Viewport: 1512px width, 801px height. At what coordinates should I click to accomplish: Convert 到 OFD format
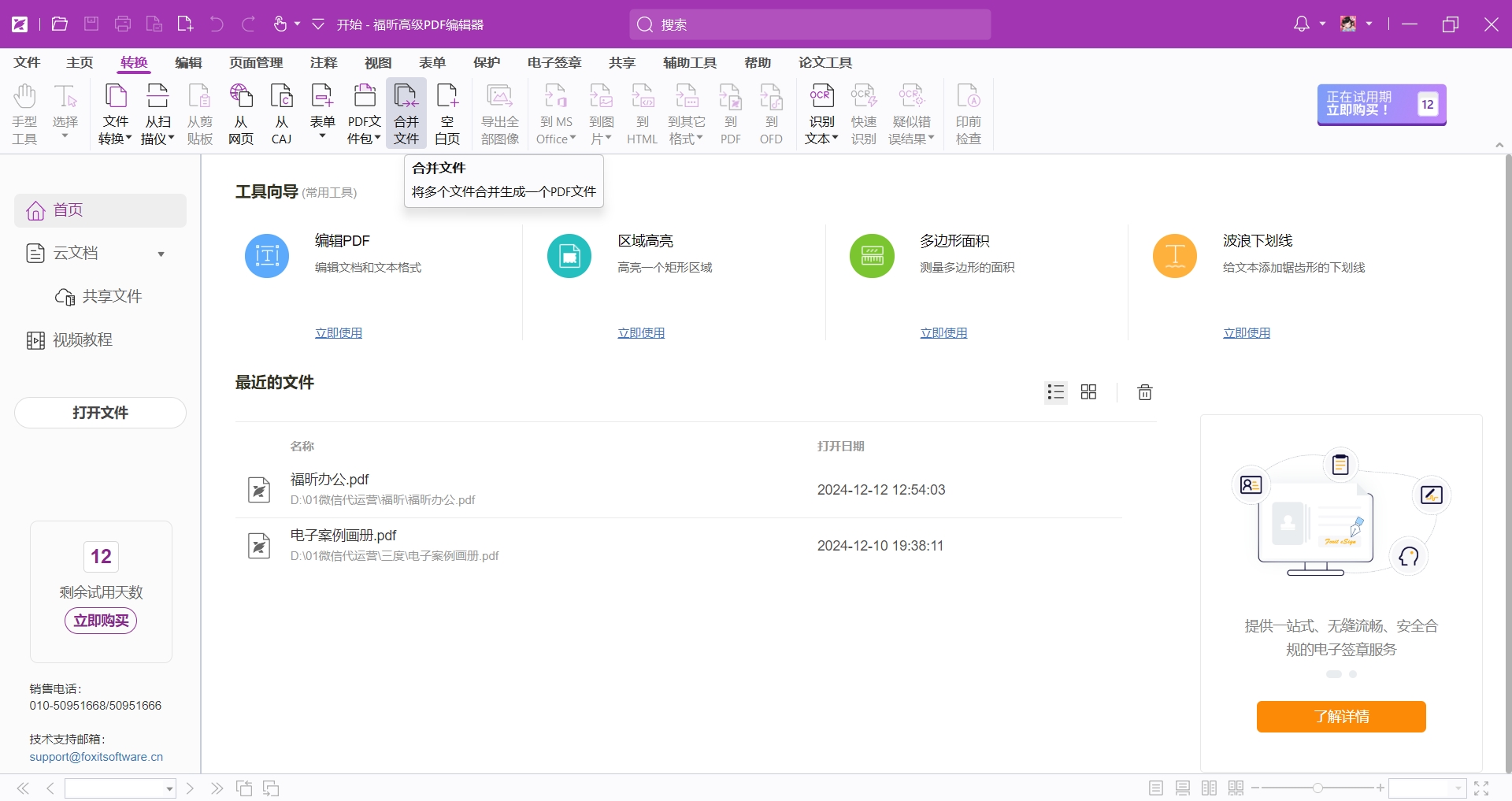pyautogui.click(x=771, y=113)
